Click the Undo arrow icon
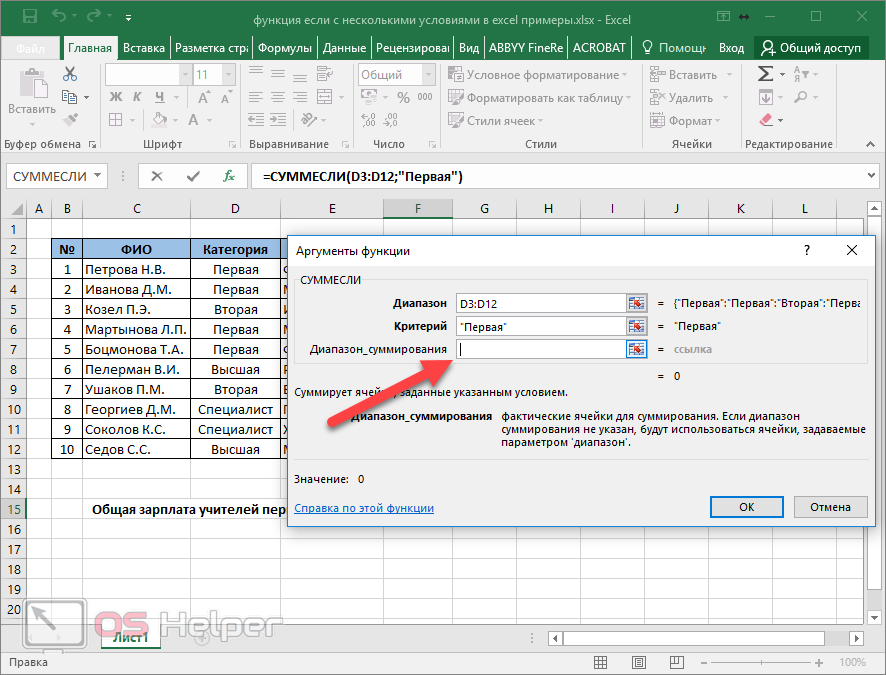 pyautogui.click(x=59, y=16)
